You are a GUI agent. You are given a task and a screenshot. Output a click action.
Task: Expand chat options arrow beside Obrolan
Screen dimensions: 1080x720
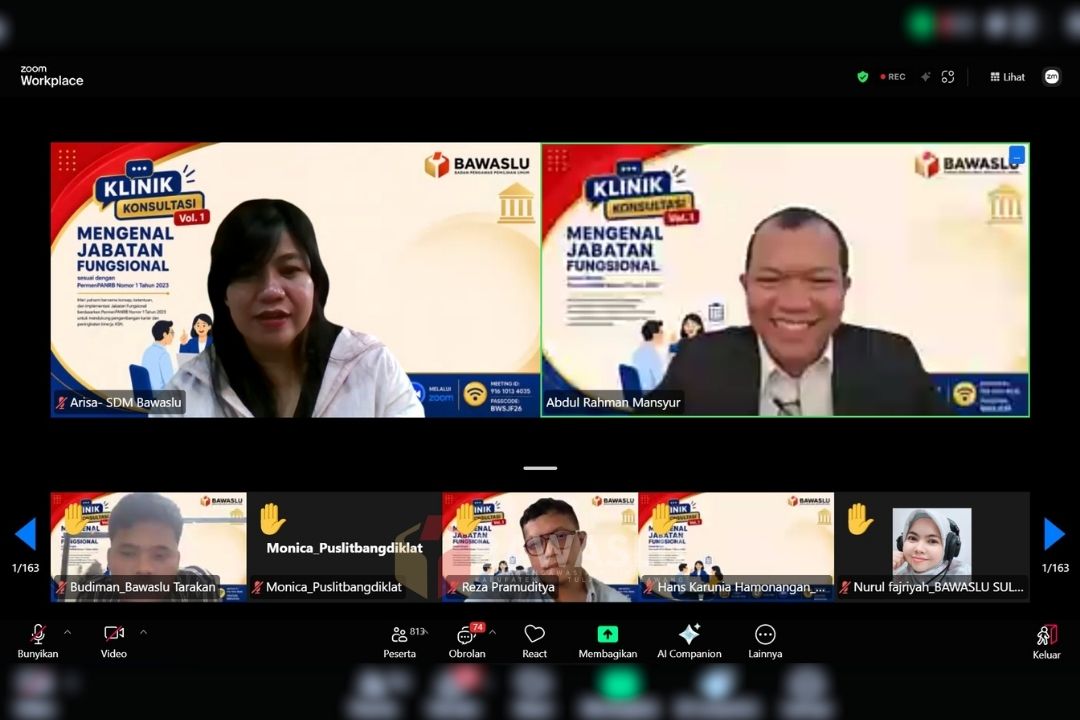pos(493,632)
